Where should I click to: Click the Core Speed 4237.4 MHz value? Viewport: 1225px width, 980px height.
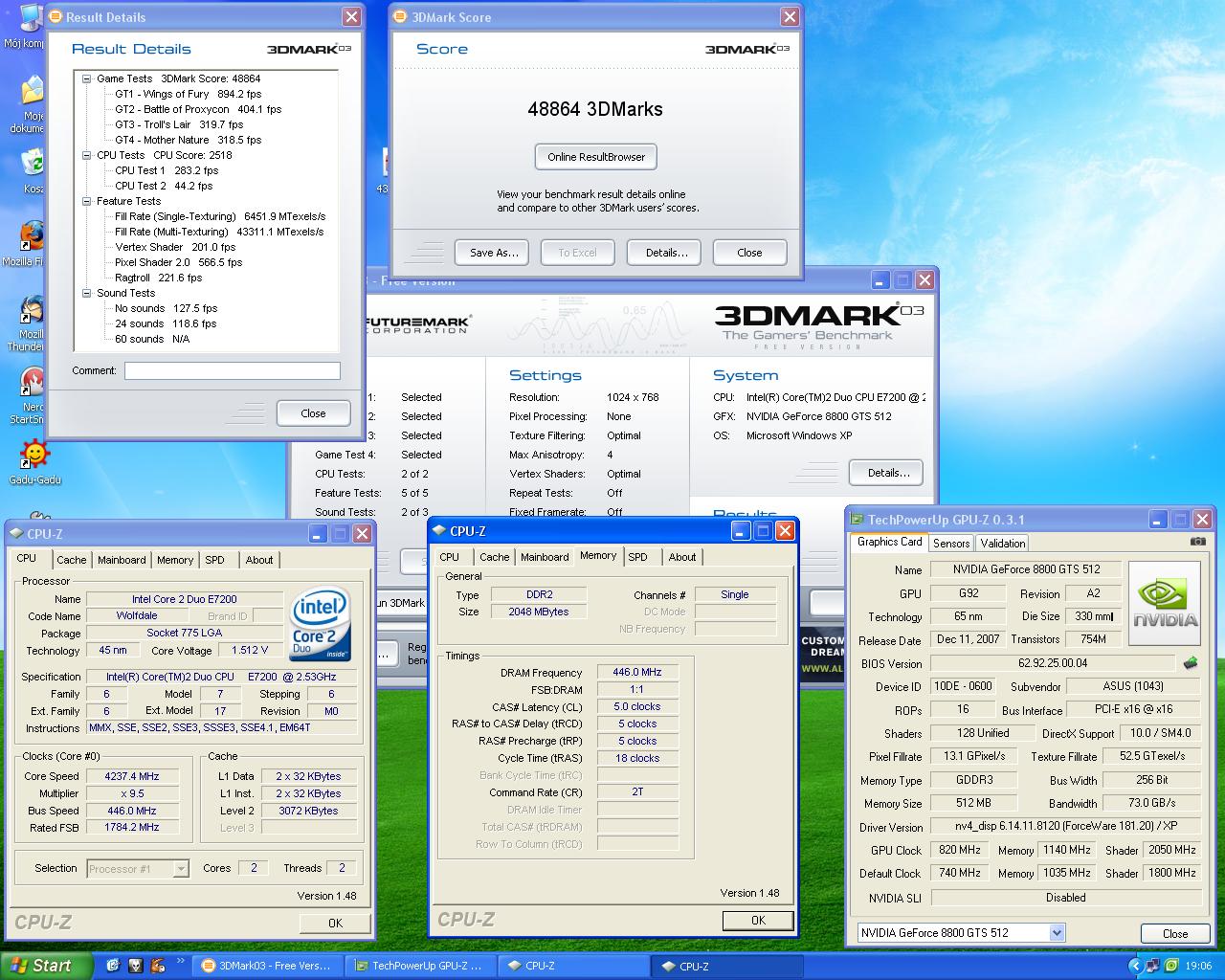(x=132, y=776)
